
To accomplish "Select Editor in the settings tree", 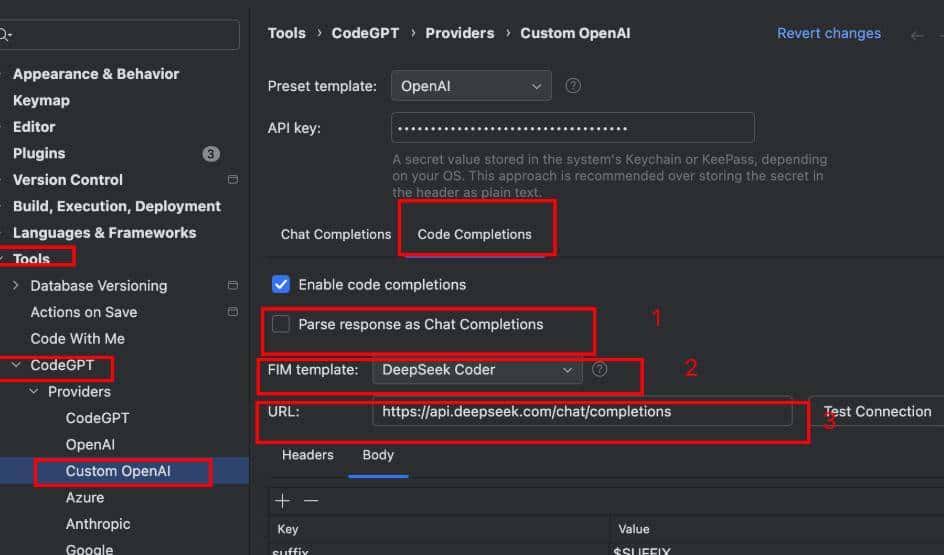I will pos(34,127).
